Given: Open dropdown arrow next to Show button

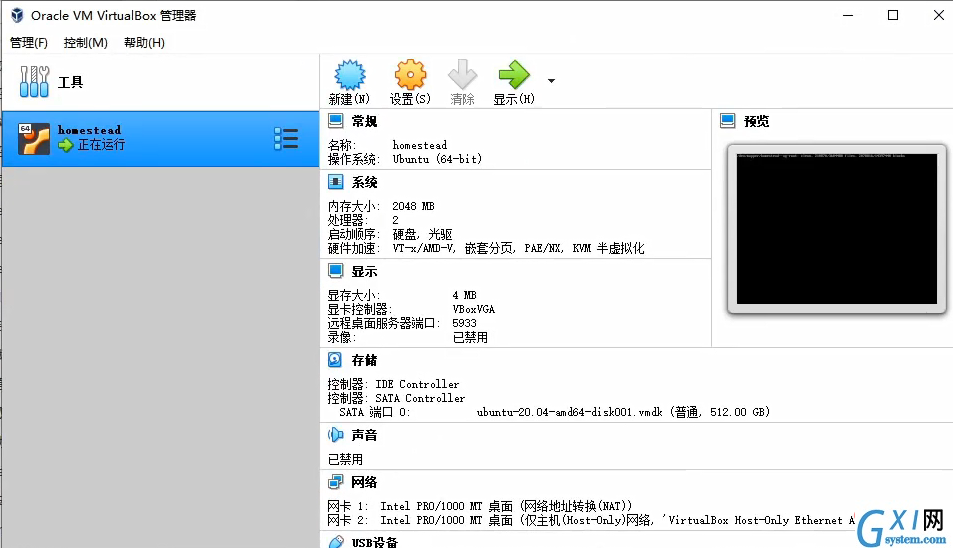Looking at the screenshot, I should click(551, 81).
